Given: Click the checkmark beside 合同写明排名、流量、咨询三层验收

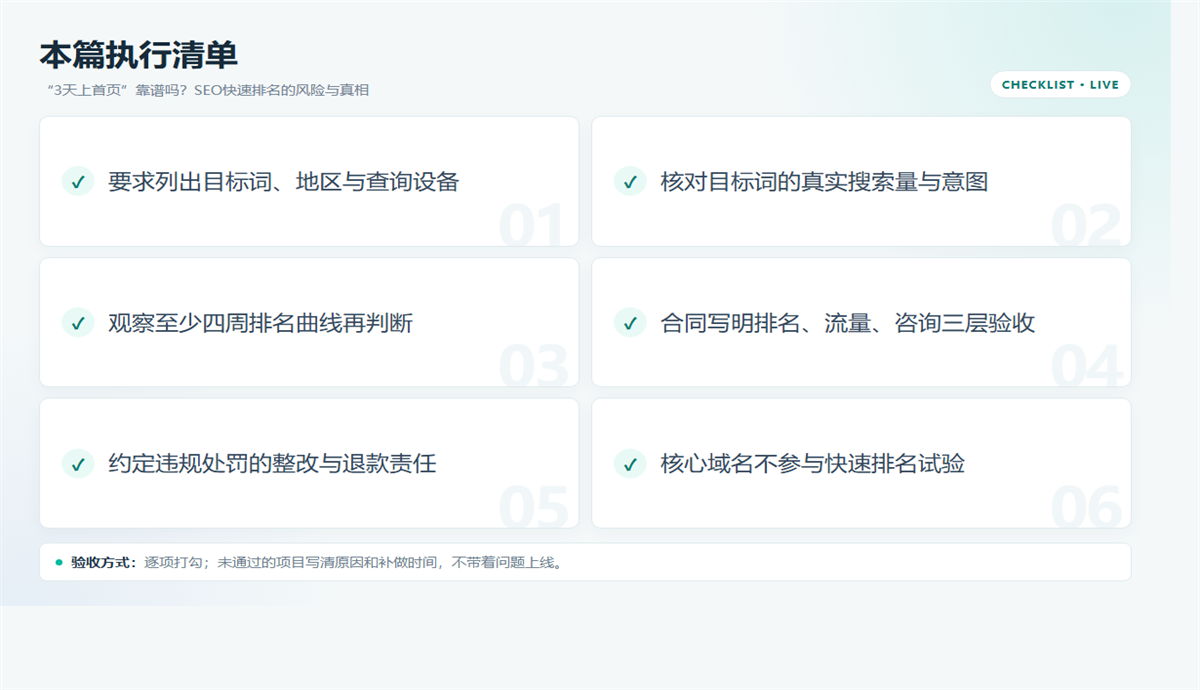Looking at the screenshot, I should [x=630, y=322].
